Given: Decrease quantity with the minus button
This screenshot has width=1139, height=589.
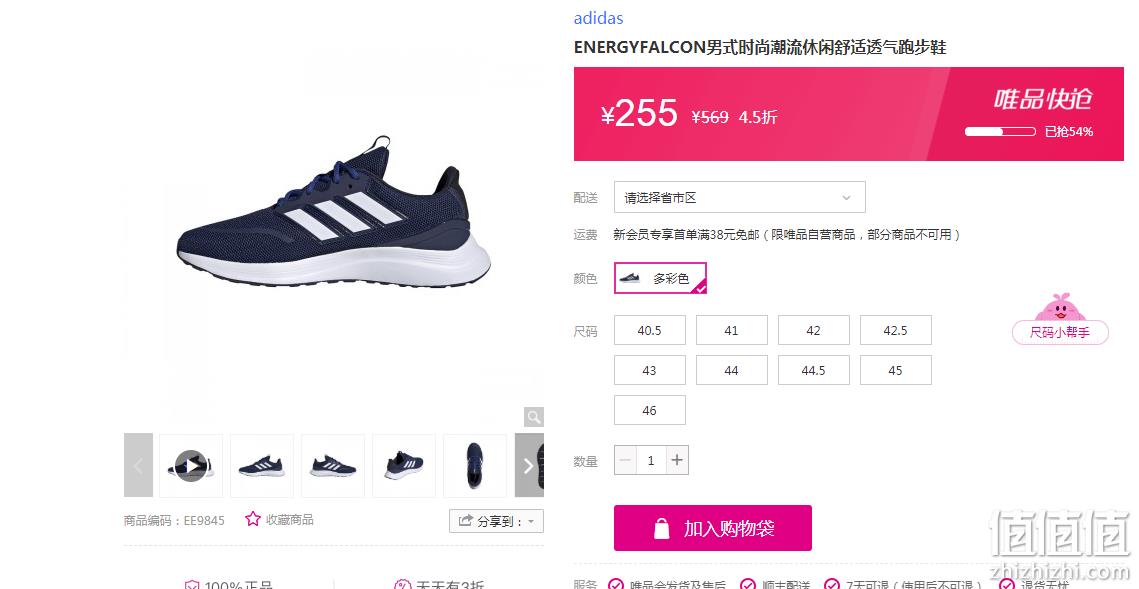Looking at the screenshot, I should click(x=625, y=460).
